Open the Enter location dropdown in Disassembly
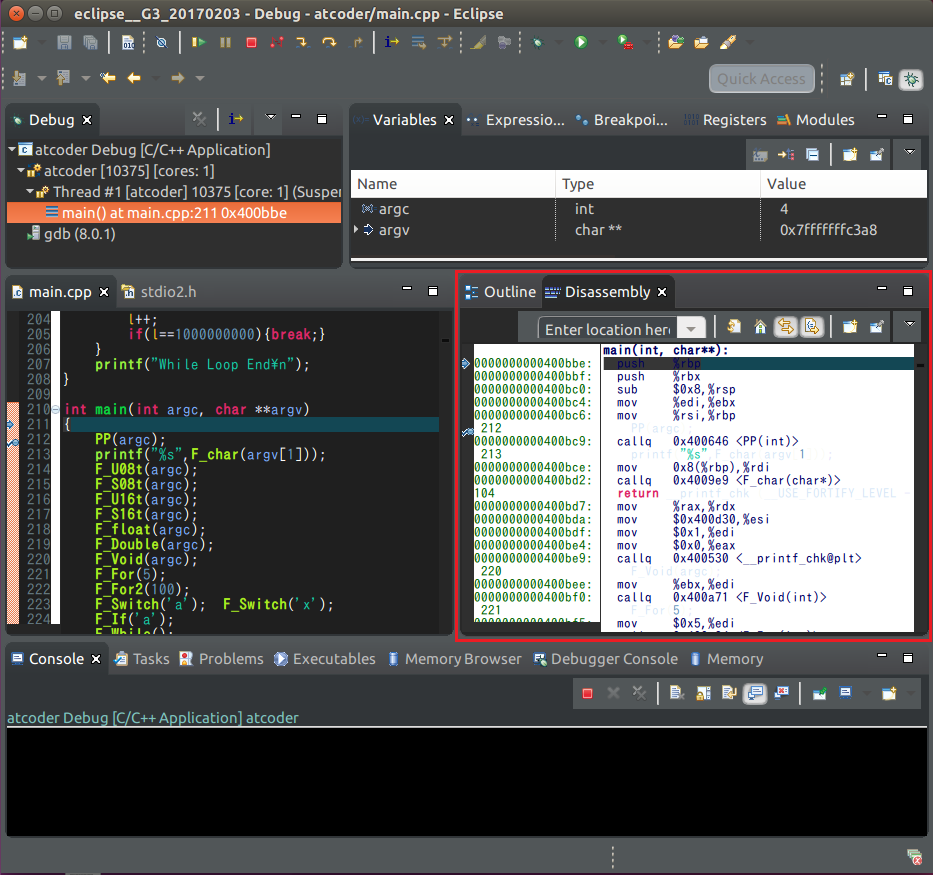The width and height of the screenshot is (933, 875). pos(690,328)
